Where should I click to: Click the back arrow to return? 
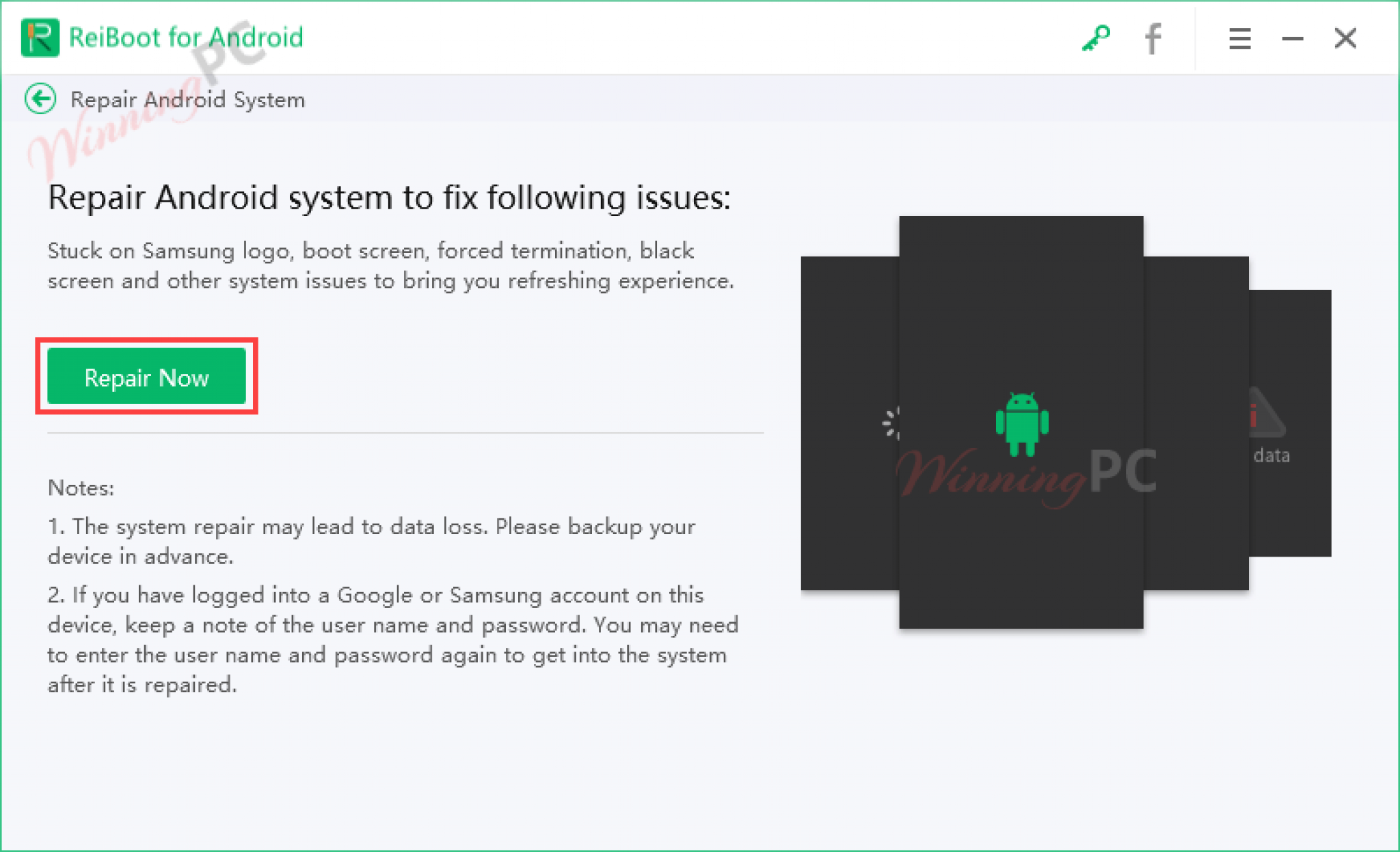40,98
